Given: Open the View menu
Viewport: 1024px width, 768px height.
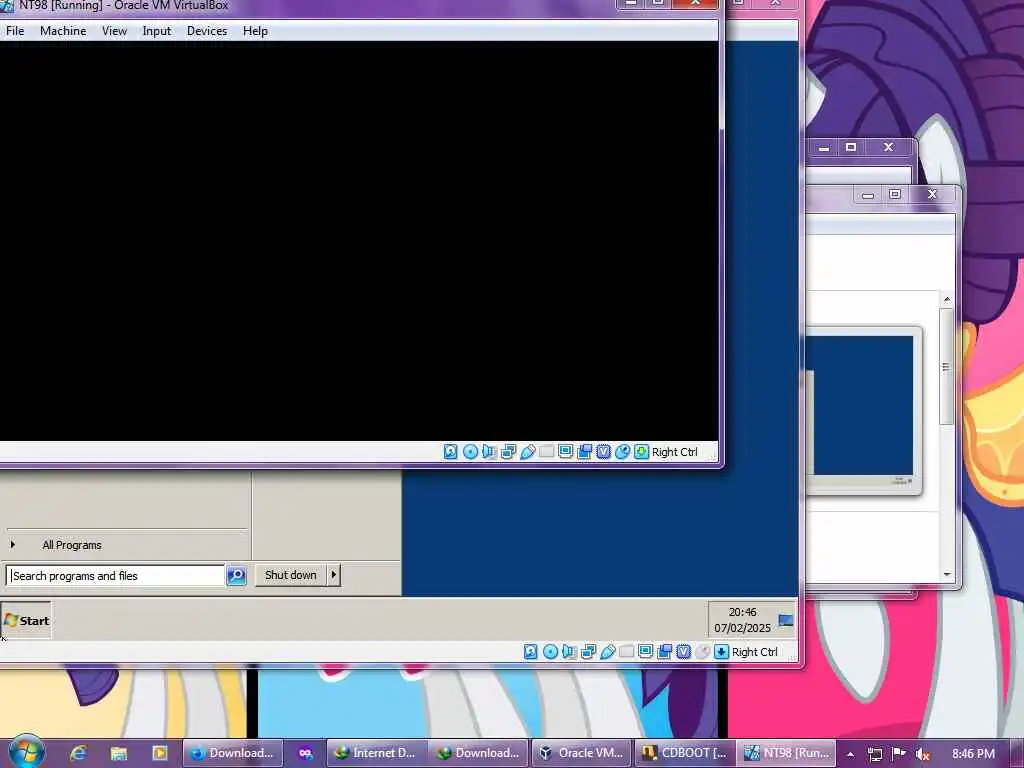Looking at the screenshot, I should pos(114,31).
